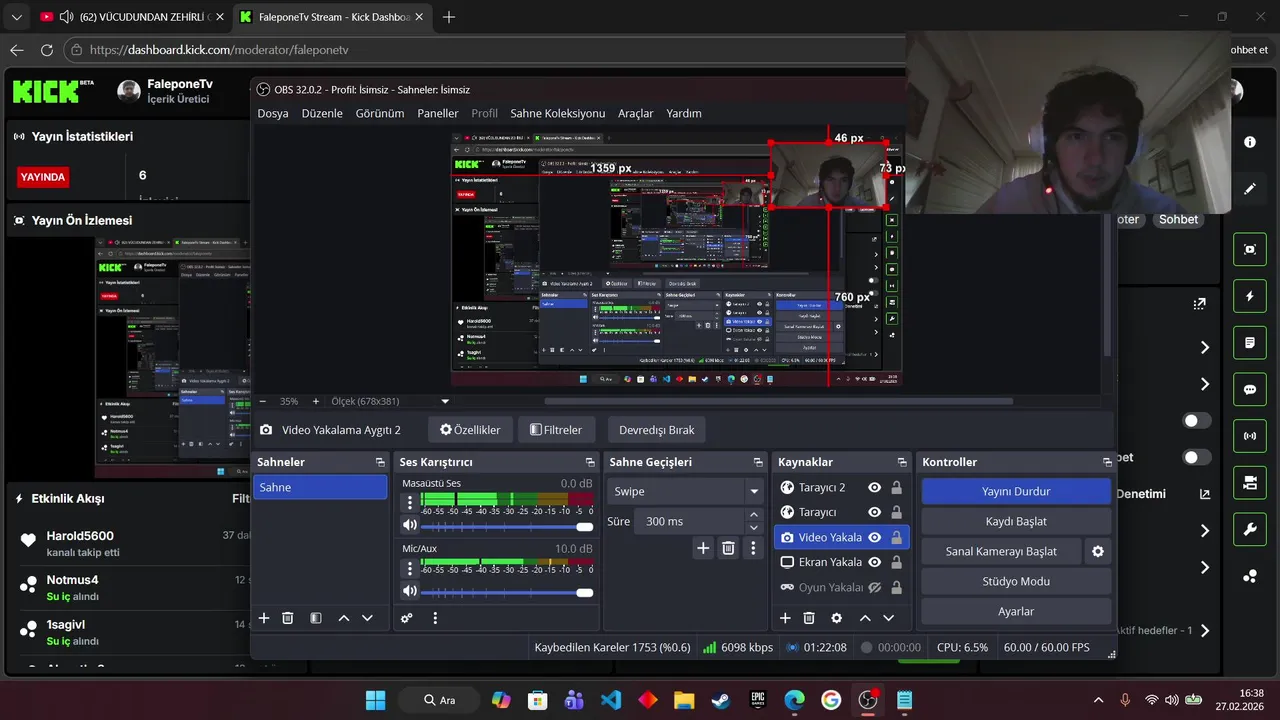Add a new scene in Sahneler panel
Image resolution: width=1280 pixels, height=720 pixels.
(x=264, y=618)
